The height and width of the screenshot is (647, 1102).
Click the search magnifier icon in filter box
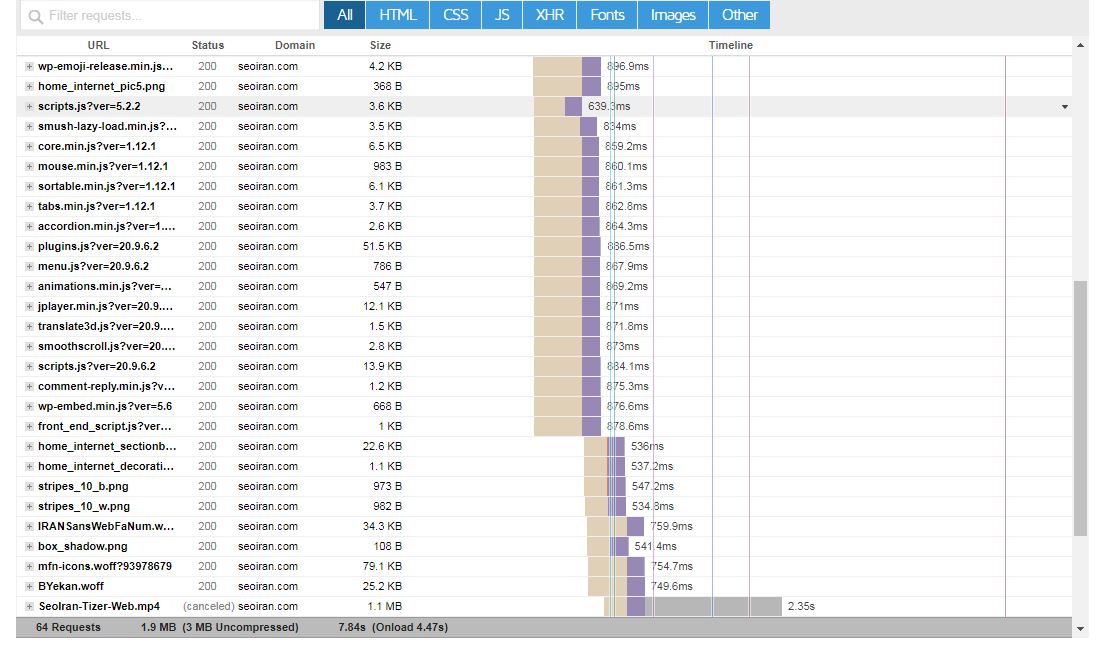pos(35,15)
